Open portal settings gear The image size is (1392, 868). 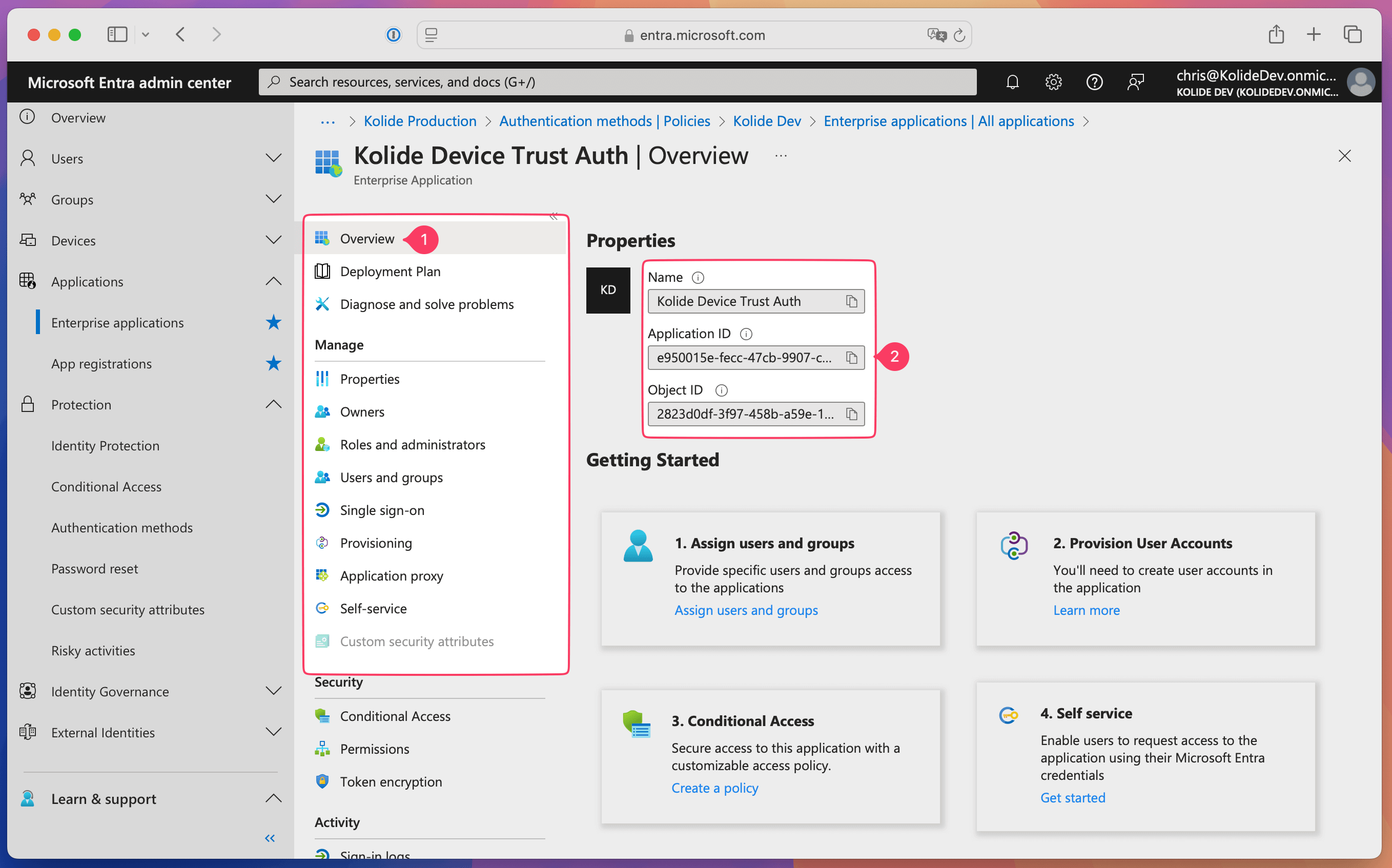[x=1053, y=82]
